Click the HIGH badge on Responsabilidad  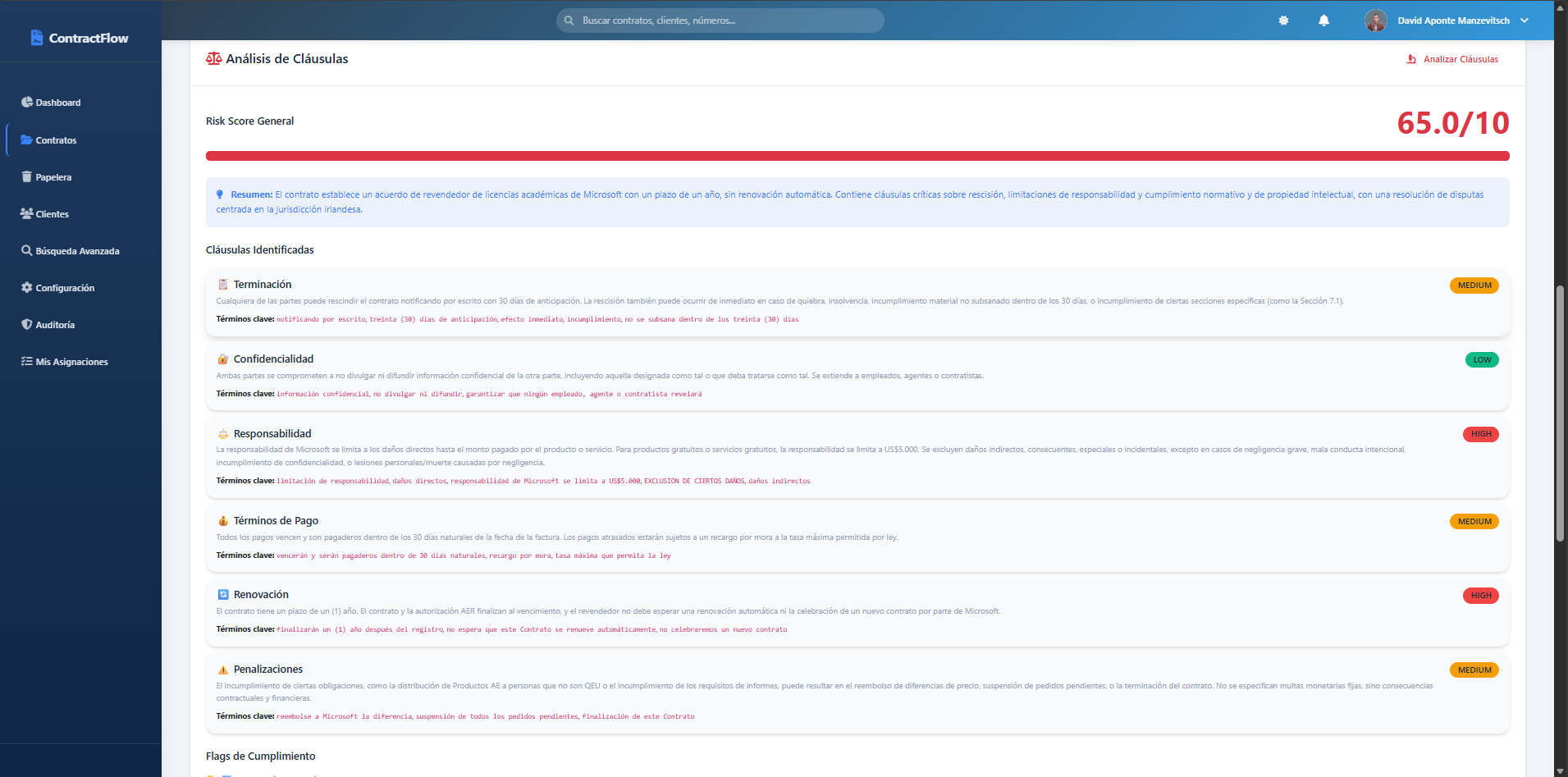click(x=1481, y=434)
